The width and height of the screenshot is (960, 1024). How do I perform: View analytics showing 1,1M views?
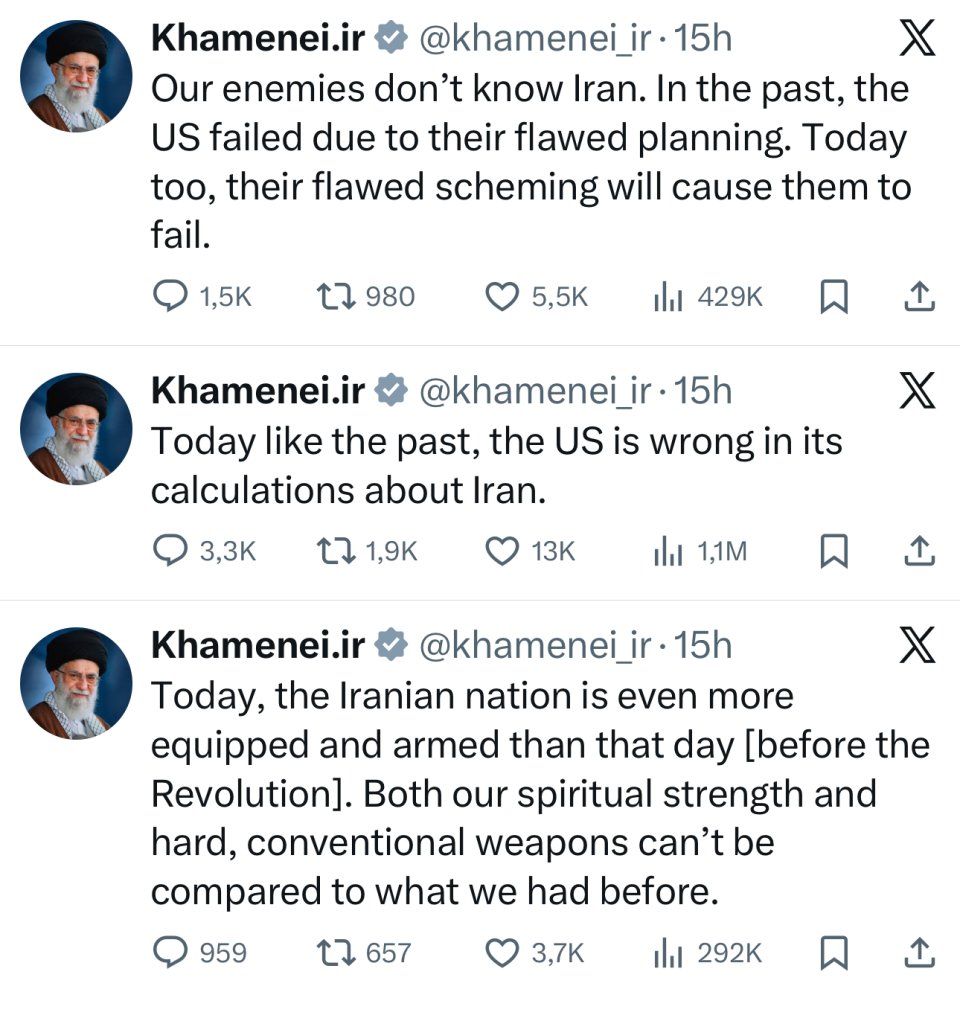667,551
